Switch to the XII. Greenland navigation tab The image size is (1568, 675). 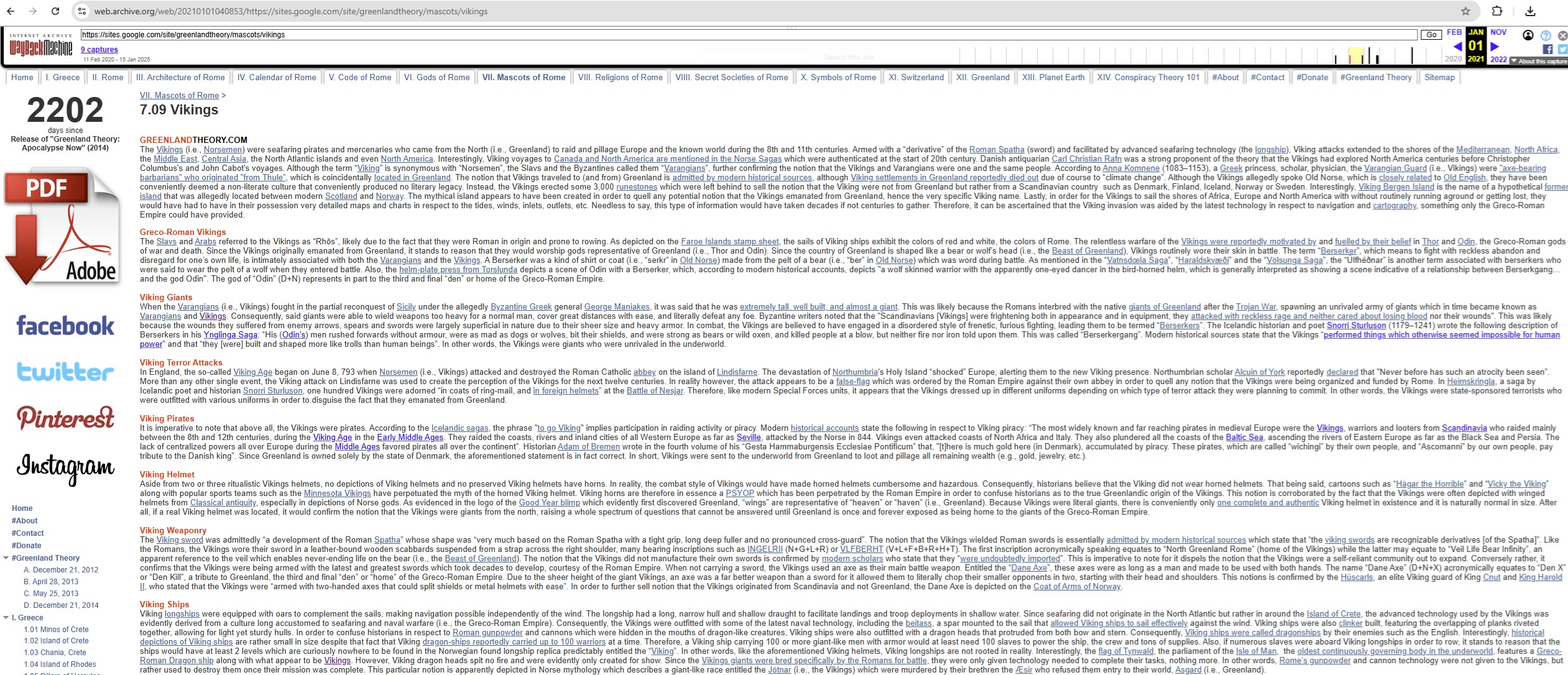pyautogui.click(x=982, y=78)
